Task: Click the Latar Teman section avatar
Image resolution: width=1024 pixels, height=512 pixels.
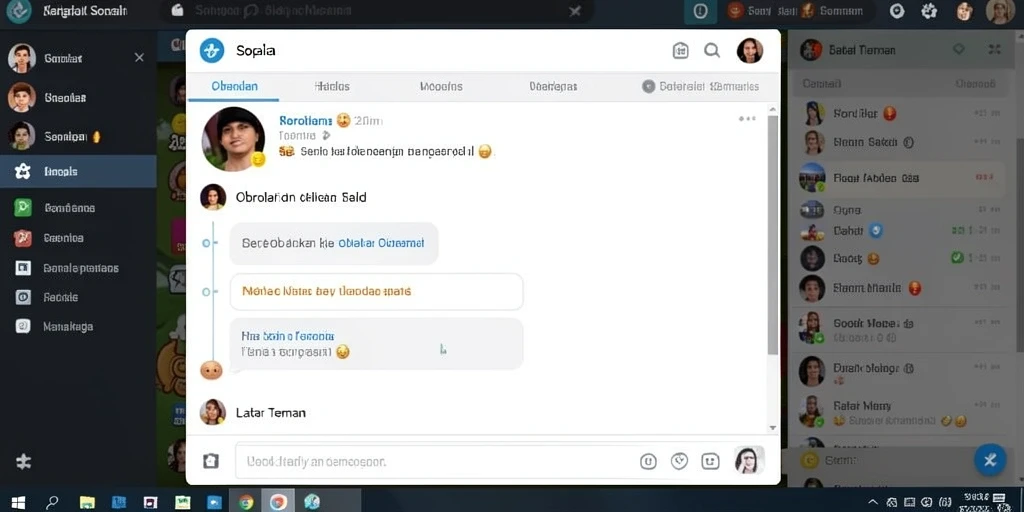Action: [x=212, y=412]
